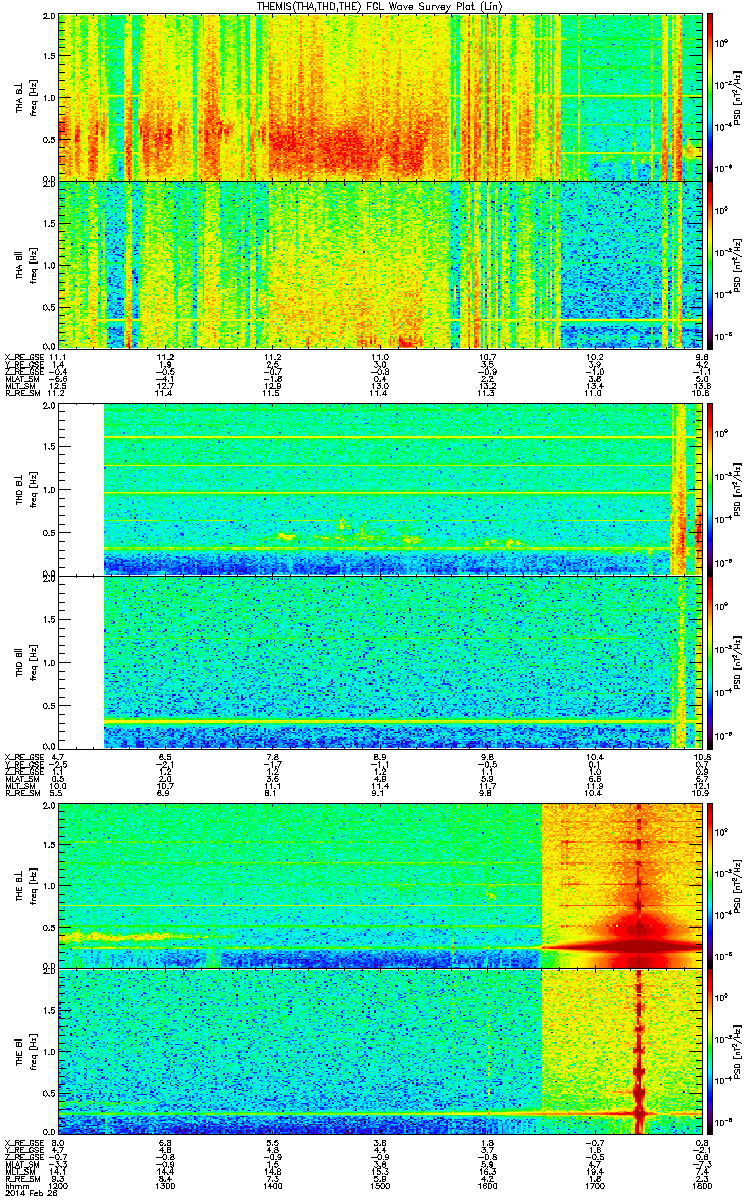Viewport: 750px width, 1200px height.
Task: Click R_RE_SM label under THD panels
Action: (x=22, y=793)
